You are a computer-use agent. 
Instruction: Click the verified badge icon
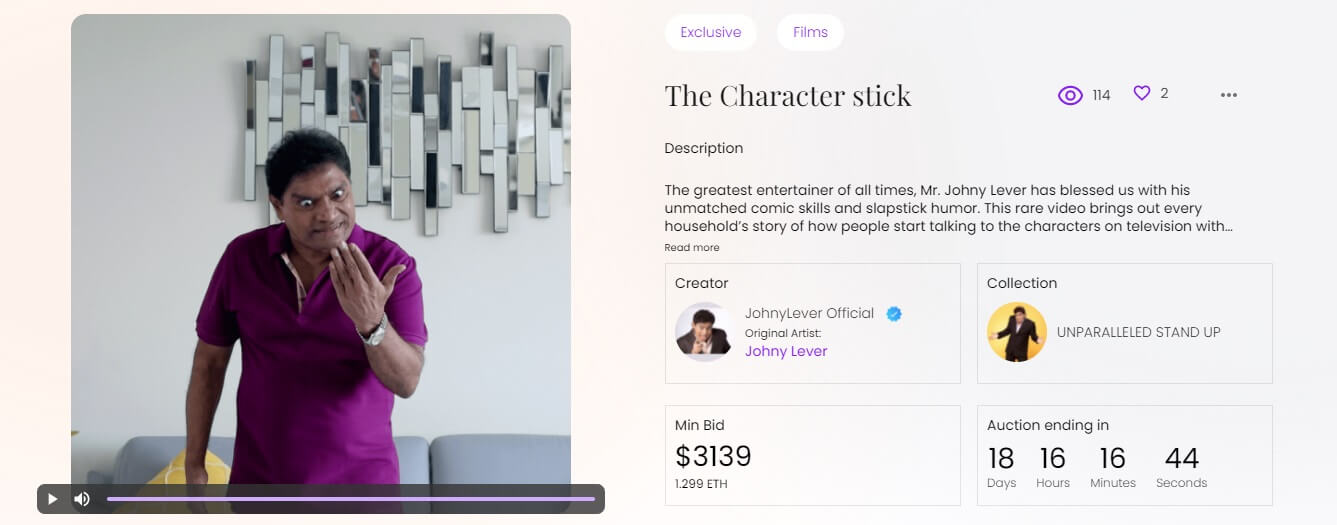(894, 314)
